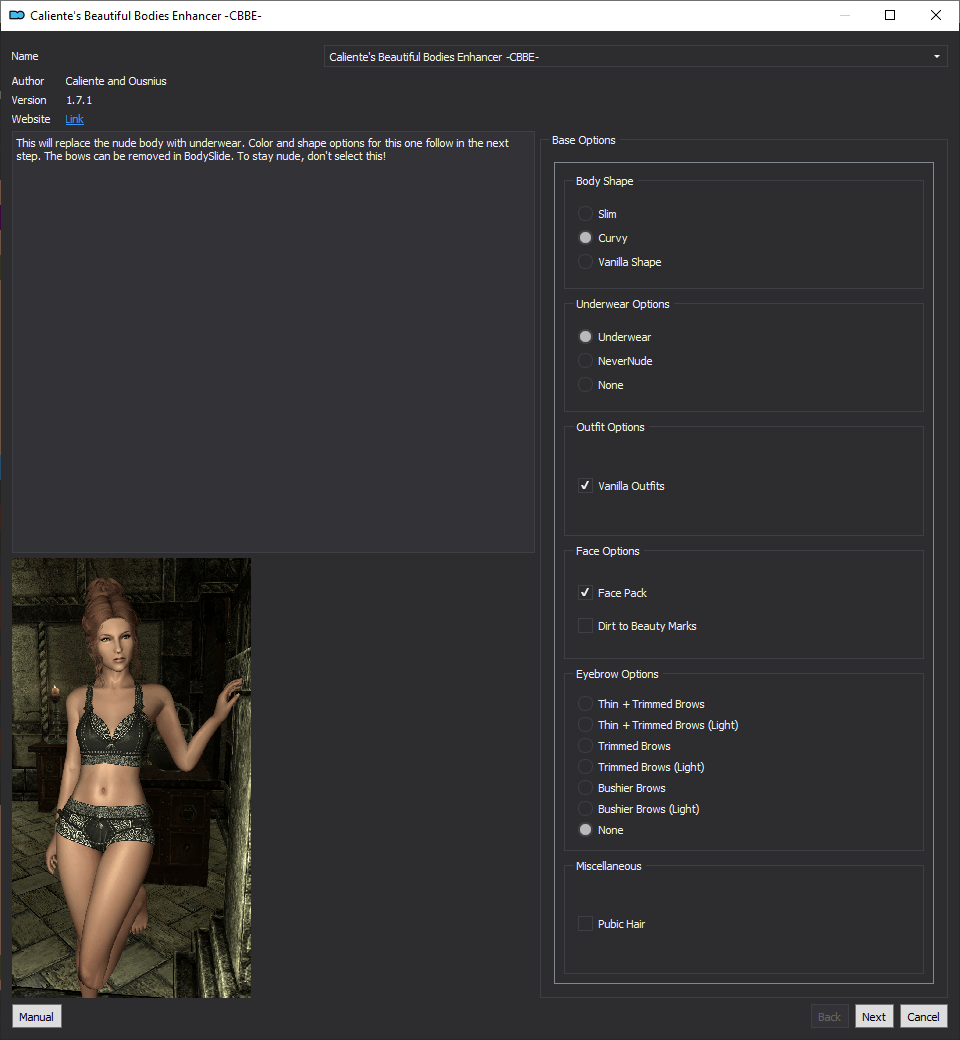Pick the Trimmed Brows (Light) option

click(641, 767)
